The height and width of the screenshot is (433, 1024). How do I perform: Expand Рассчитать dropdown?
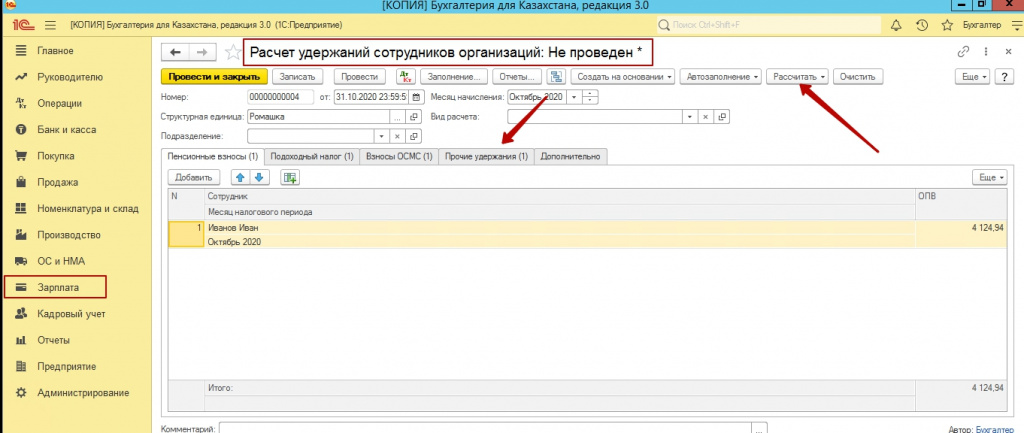[x=798, y=76]
